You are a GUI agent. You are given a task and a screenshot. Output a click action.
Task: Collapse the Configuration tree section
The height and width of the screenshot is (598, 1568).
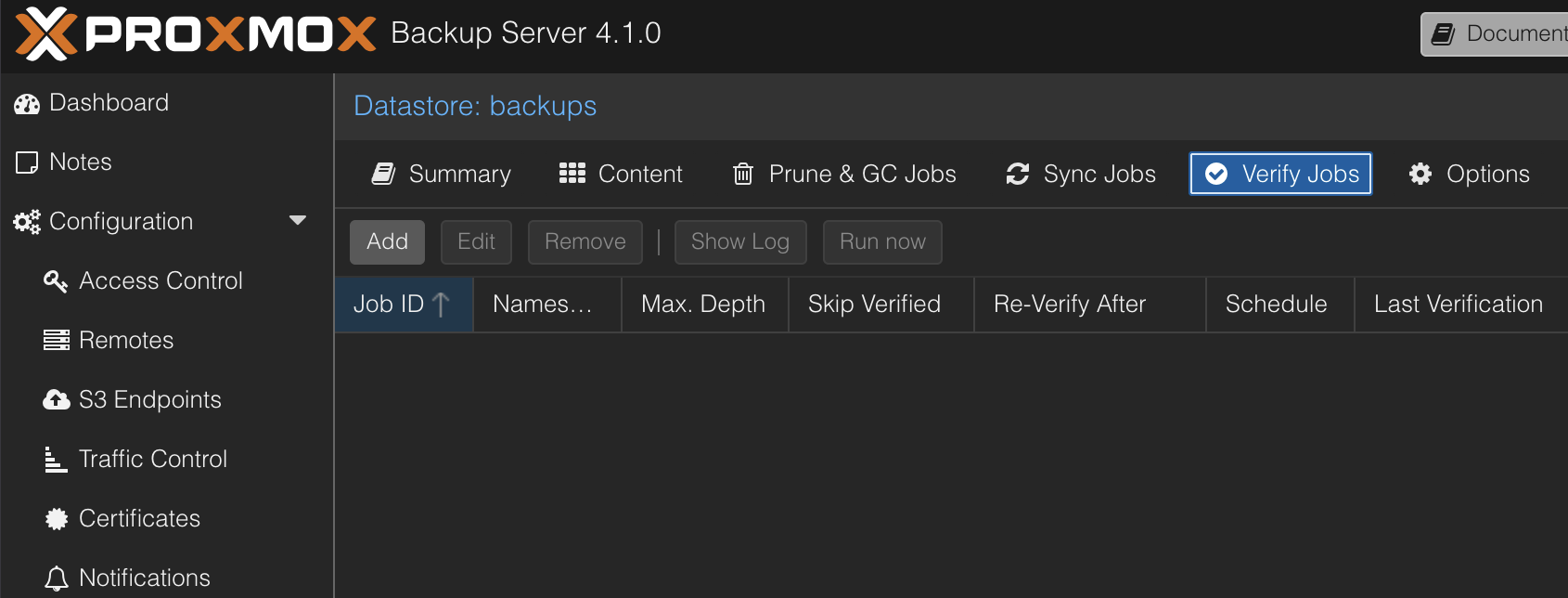coord(298,221)
